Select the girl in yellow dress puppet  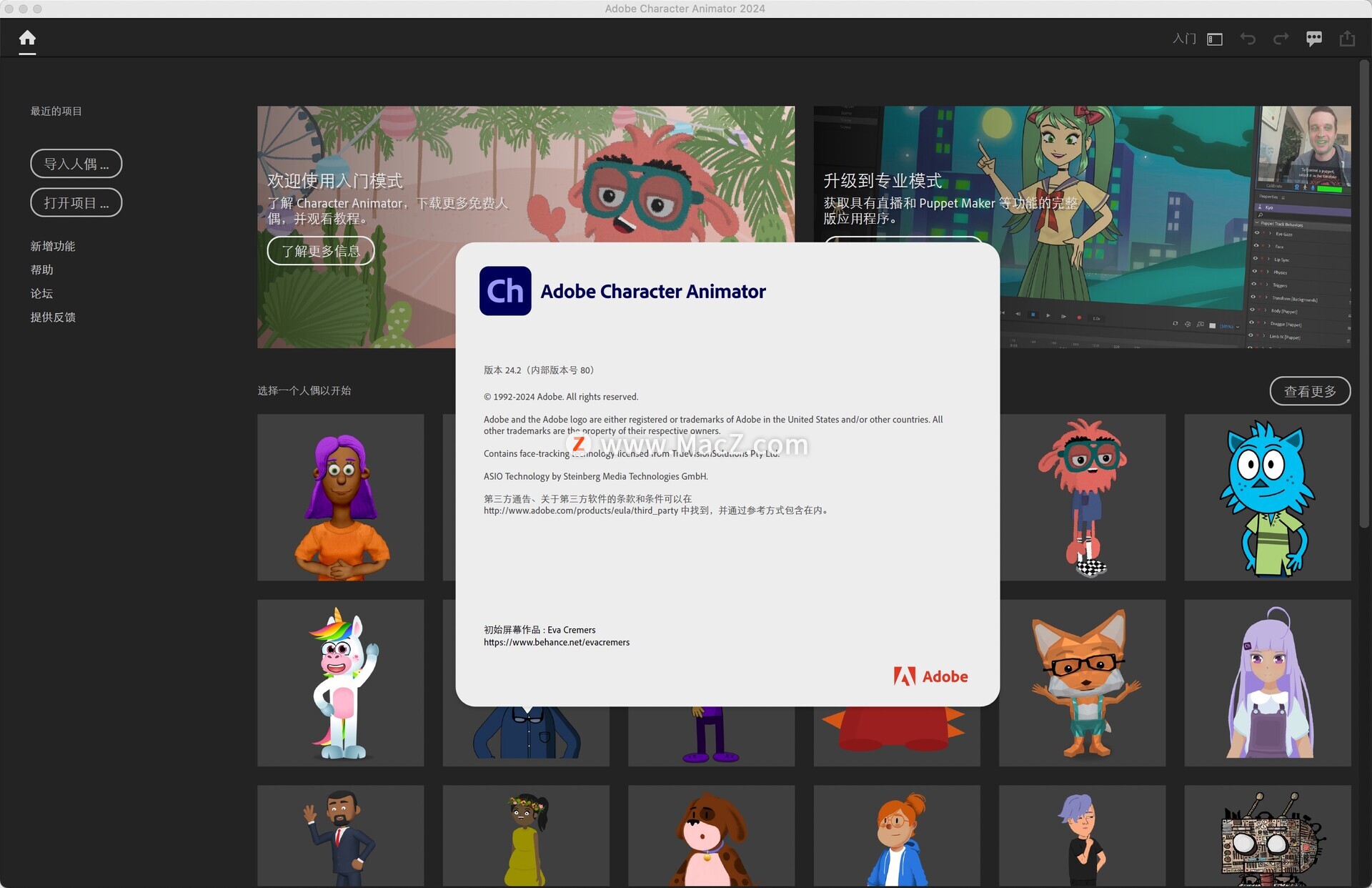point(526,837)
